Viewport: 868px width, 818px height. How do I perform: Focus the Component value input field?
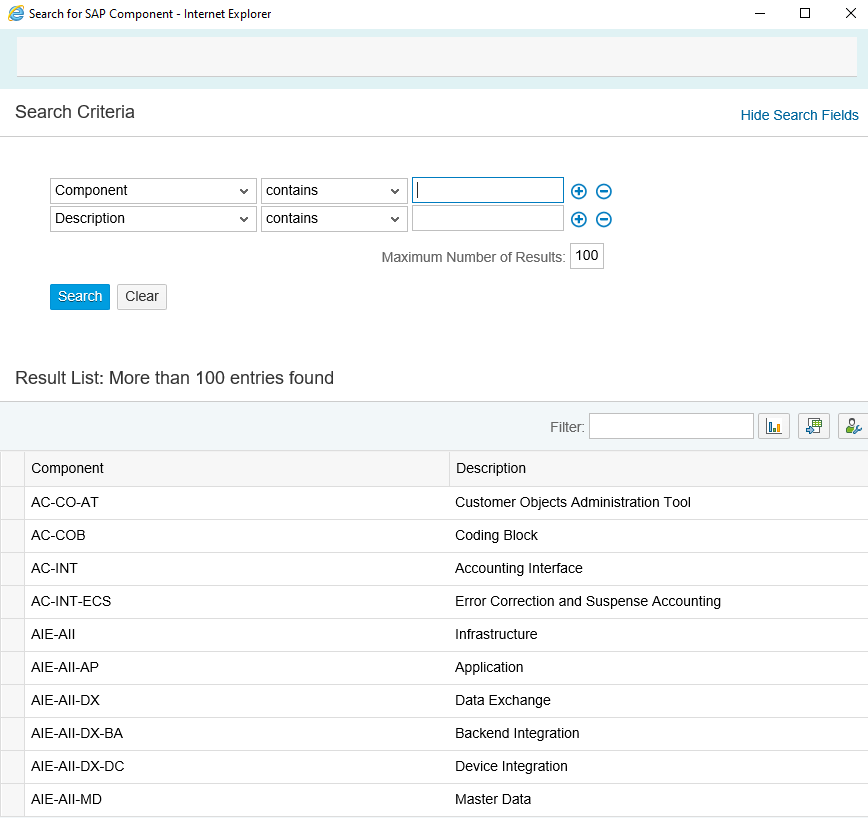pos(488,190)
